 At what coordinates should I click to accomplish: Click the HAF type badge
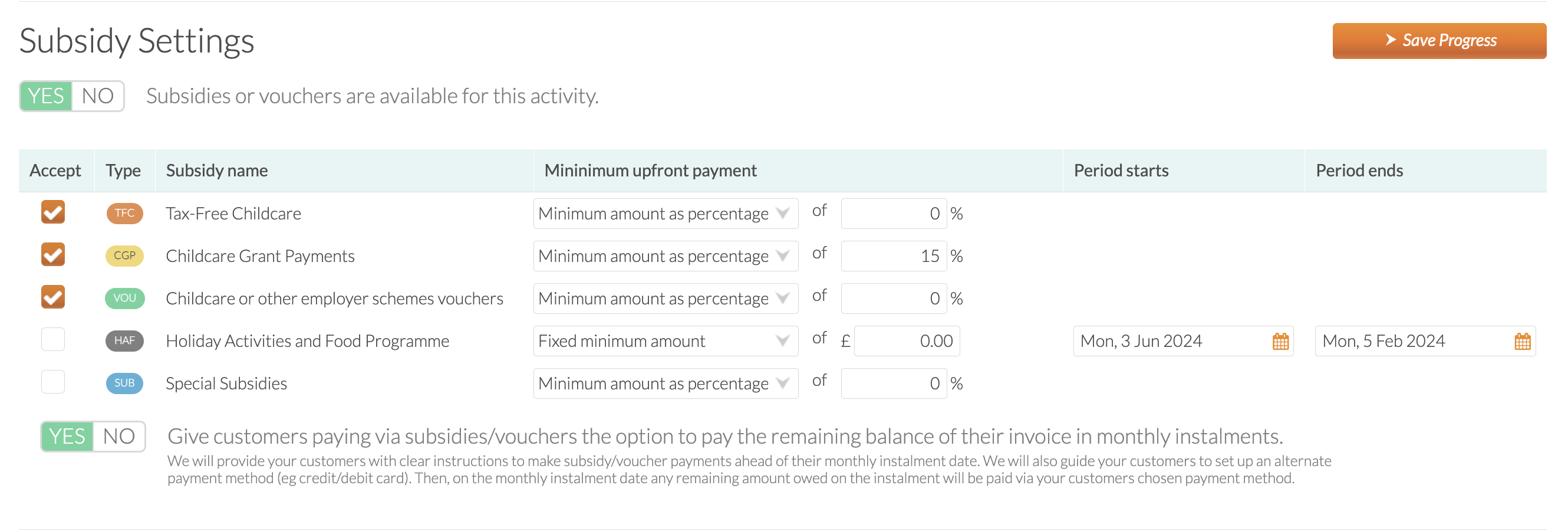coord(125,341)
